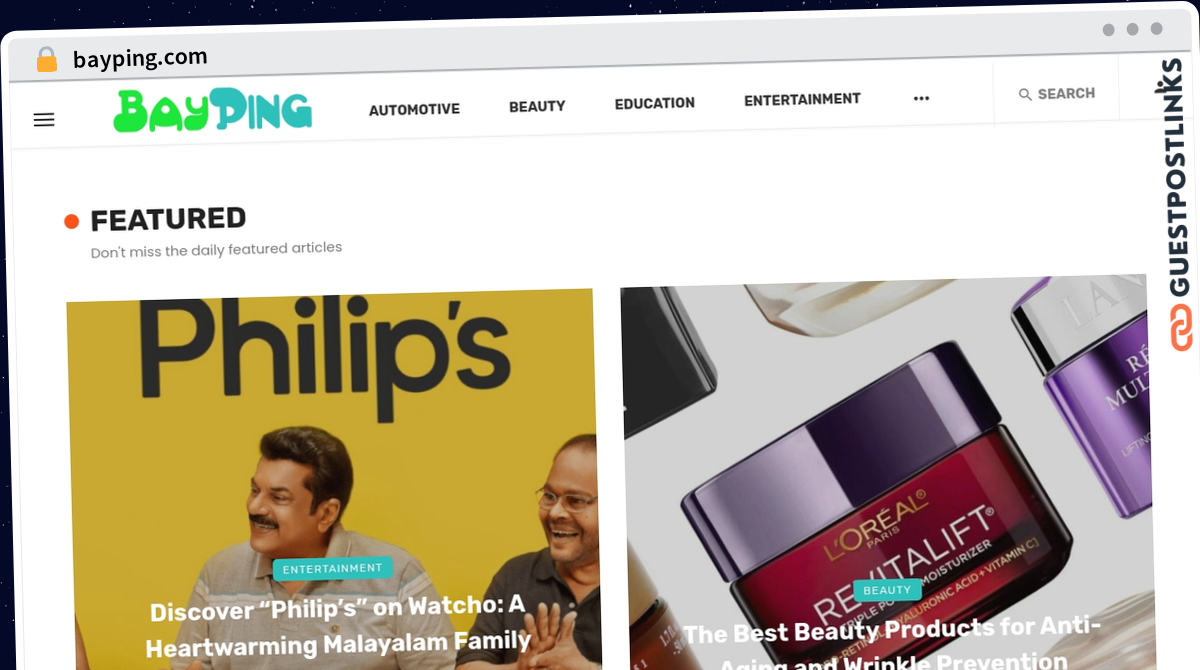Click the last browser window dot
This screenshot has height=670, width=1200.
(1157, 29)
